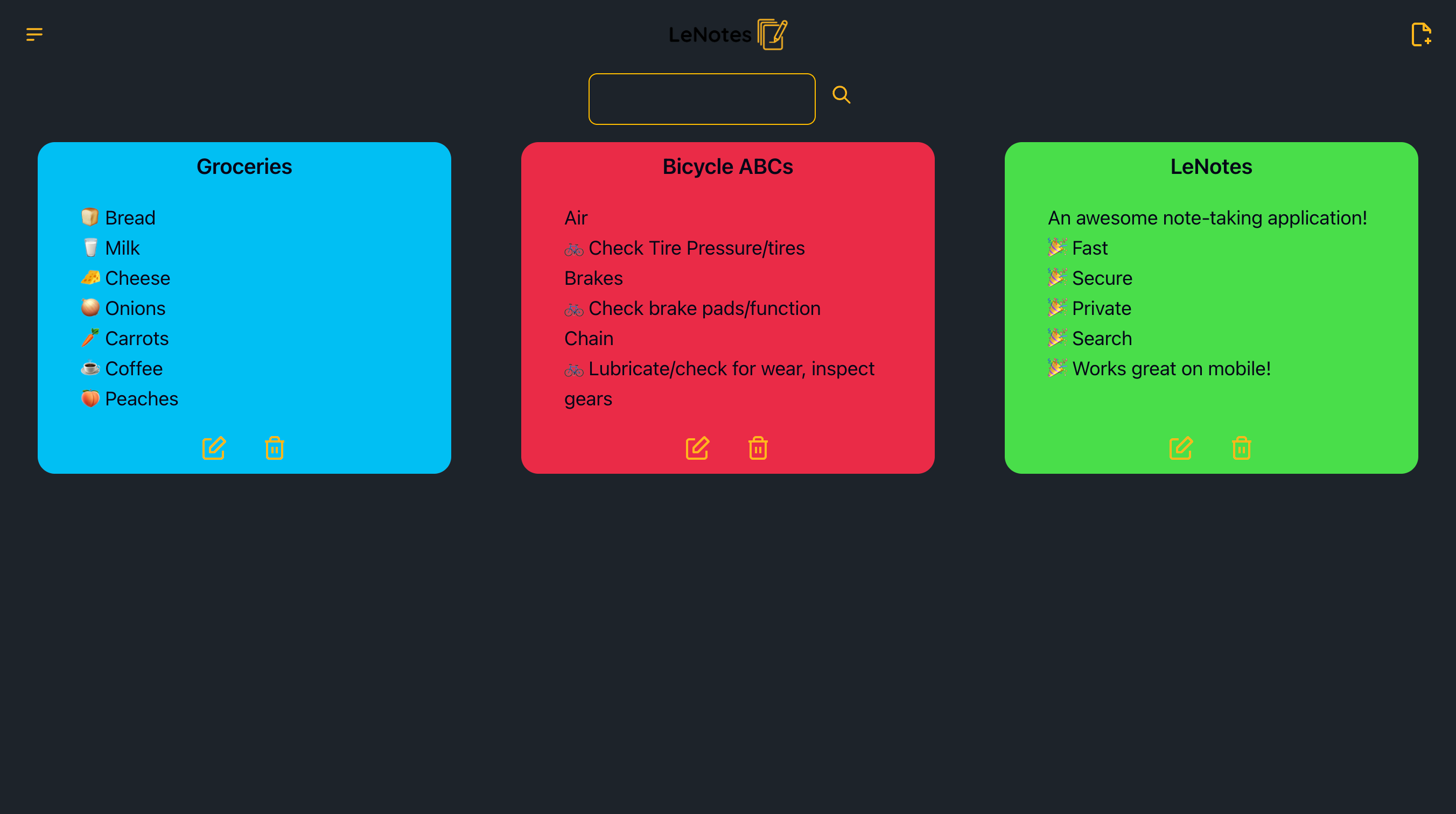Click the search magnifier icon
1456x814 pixels.
(x=841, y=94)
